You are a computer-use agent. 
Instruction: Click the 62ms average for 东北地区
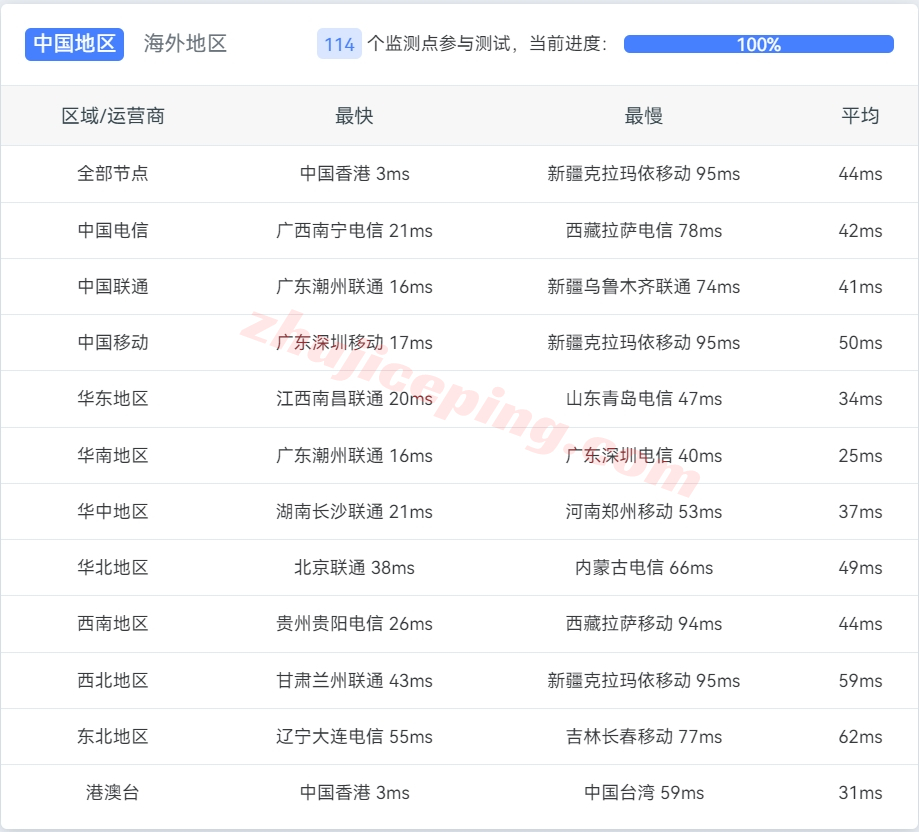pos(860,737)
